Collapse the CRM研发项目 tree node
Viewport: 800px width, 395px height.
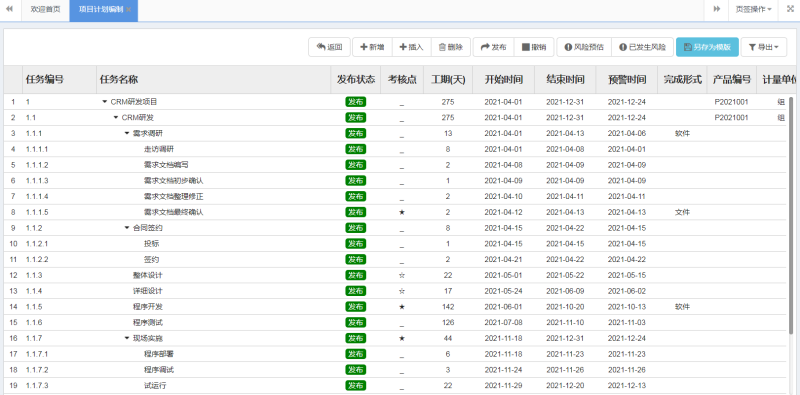click(105, 102)
